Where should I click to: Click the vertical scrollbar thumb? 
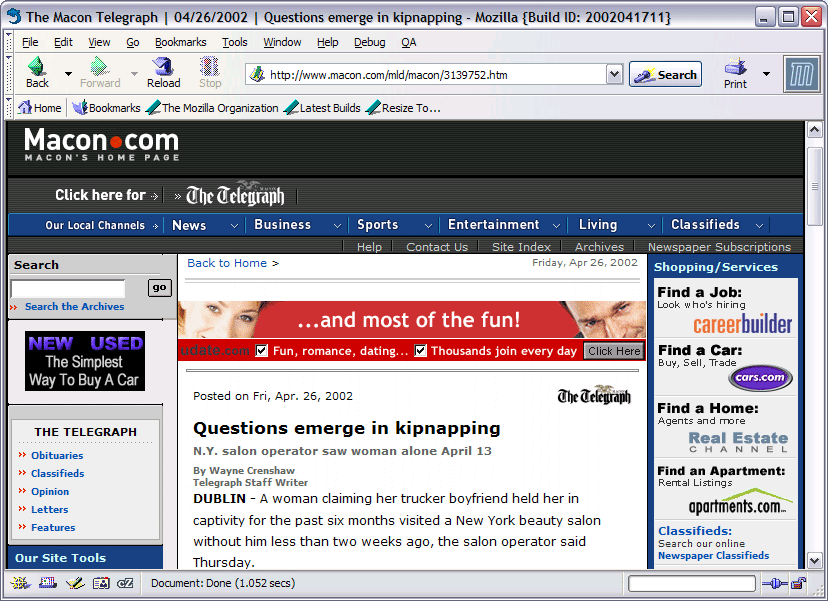[x=814, y=185]
